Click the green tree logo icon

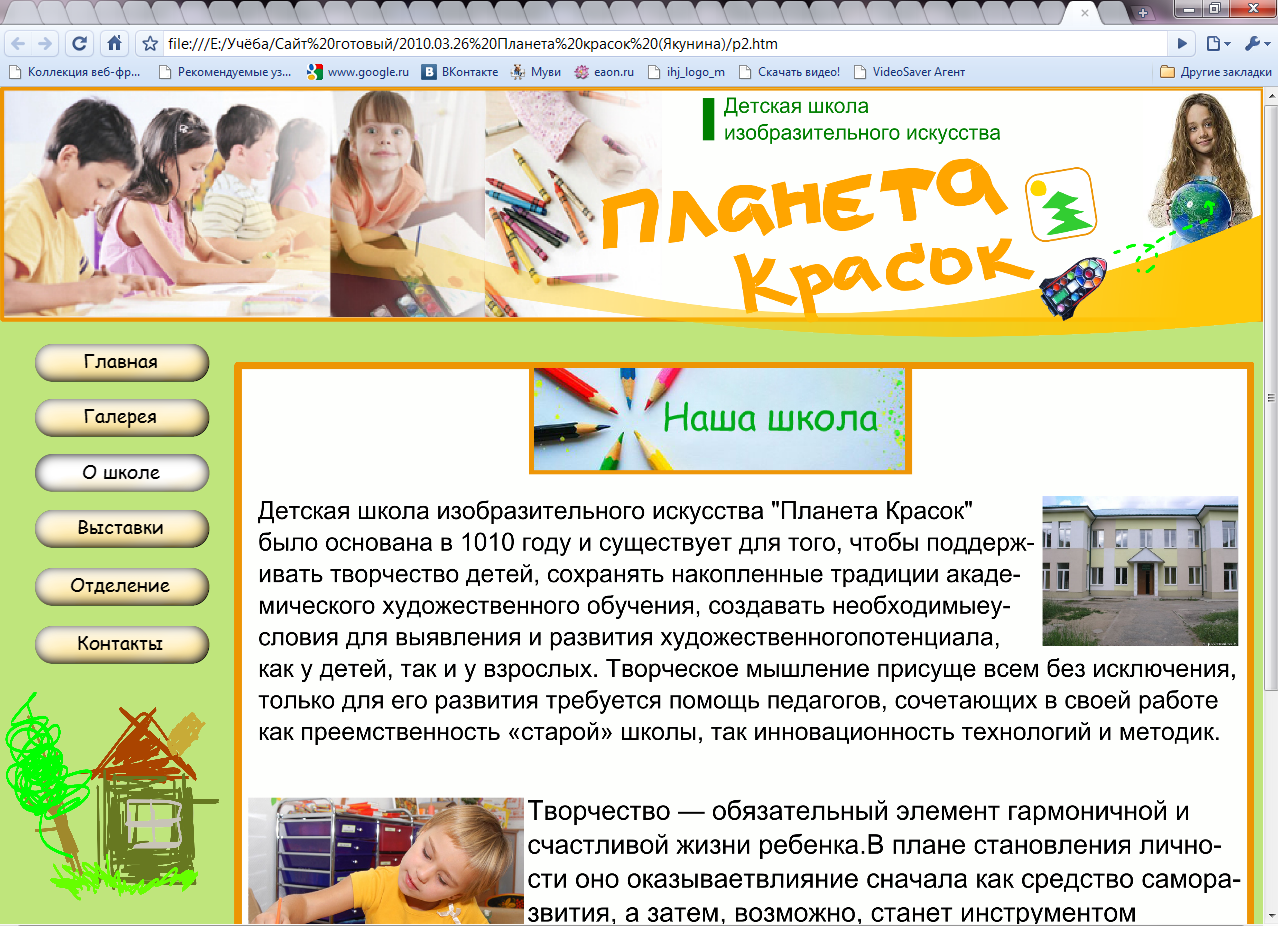click(x=1061, y=204)
